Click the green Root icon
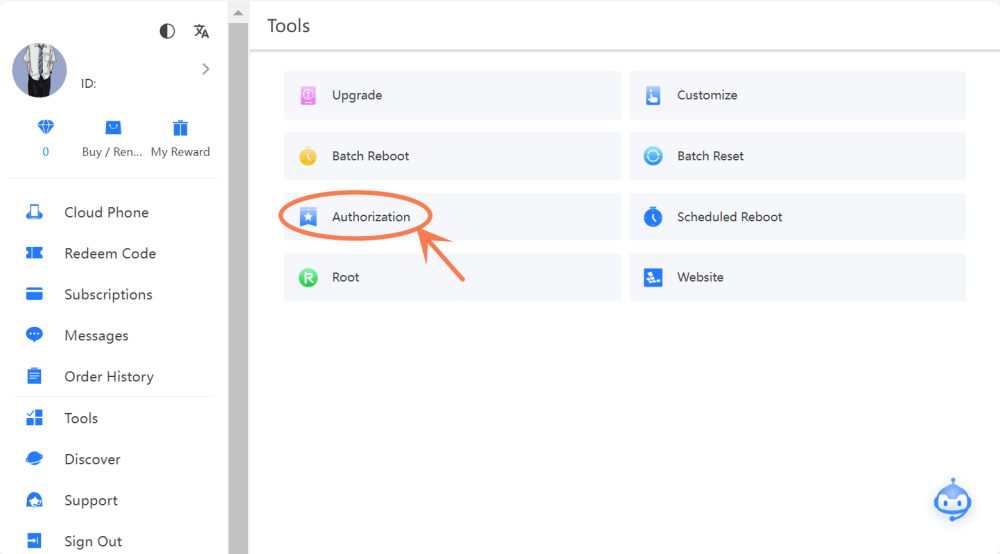This screenshot has width=1000, height=554. tap(309, 277)
